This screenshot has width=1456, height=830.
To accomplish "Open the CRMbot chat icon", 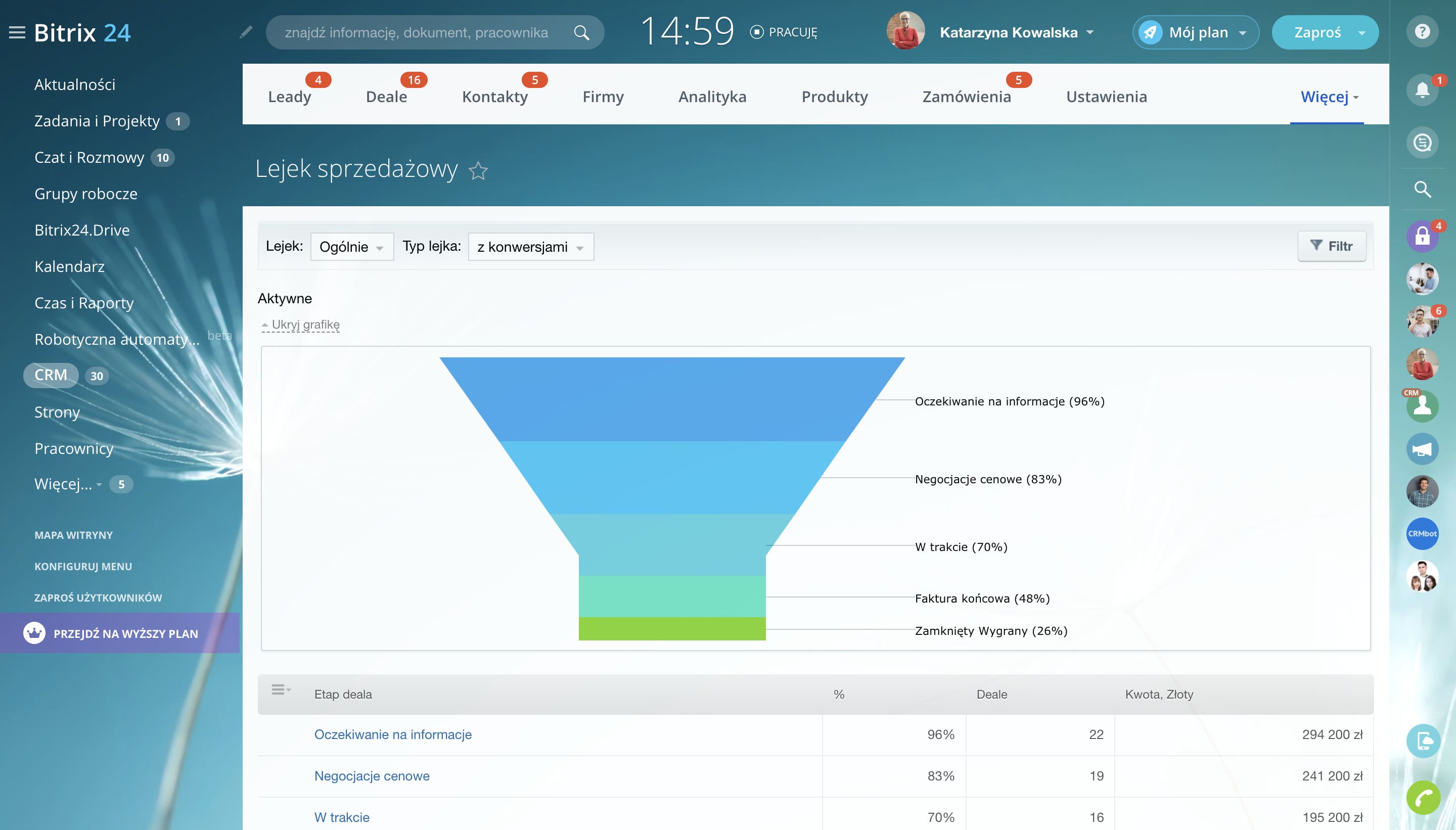I will pyautogui.click(x=1422, y=534).
